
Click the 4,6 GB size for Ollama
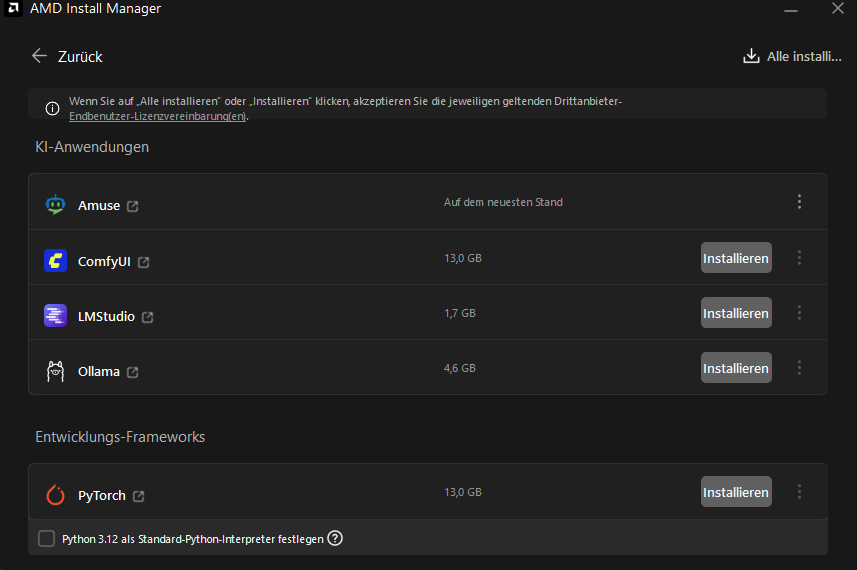tap(460, 368)
